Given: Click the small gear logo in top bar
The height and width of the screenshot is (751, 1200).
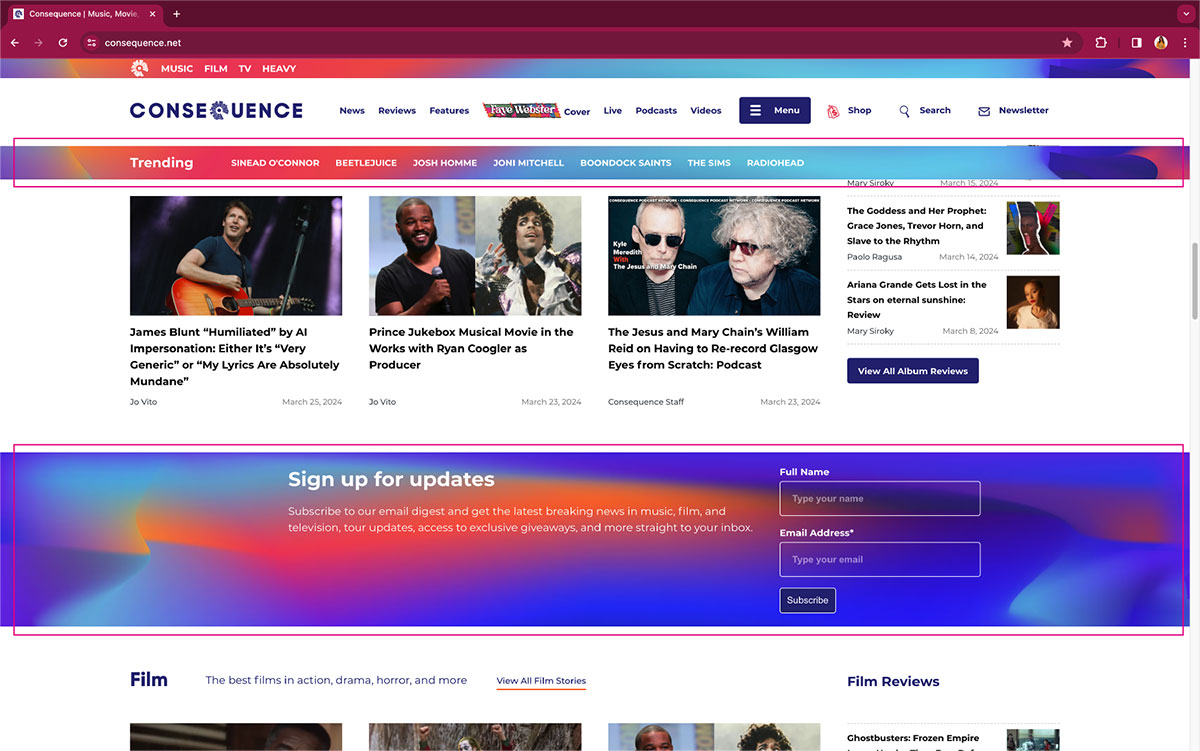Looking at the screenshot, I should (139, 68).
